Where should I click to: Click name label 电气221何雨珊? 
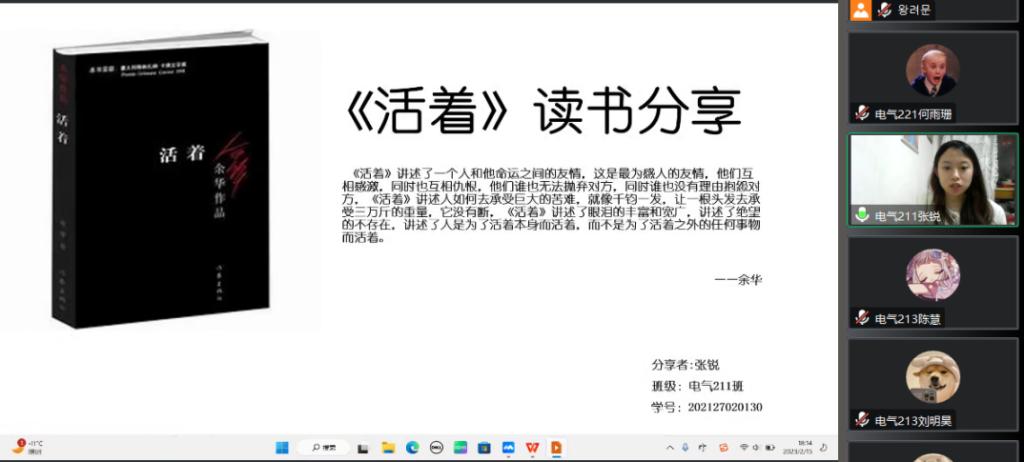(x=914, y=114)
